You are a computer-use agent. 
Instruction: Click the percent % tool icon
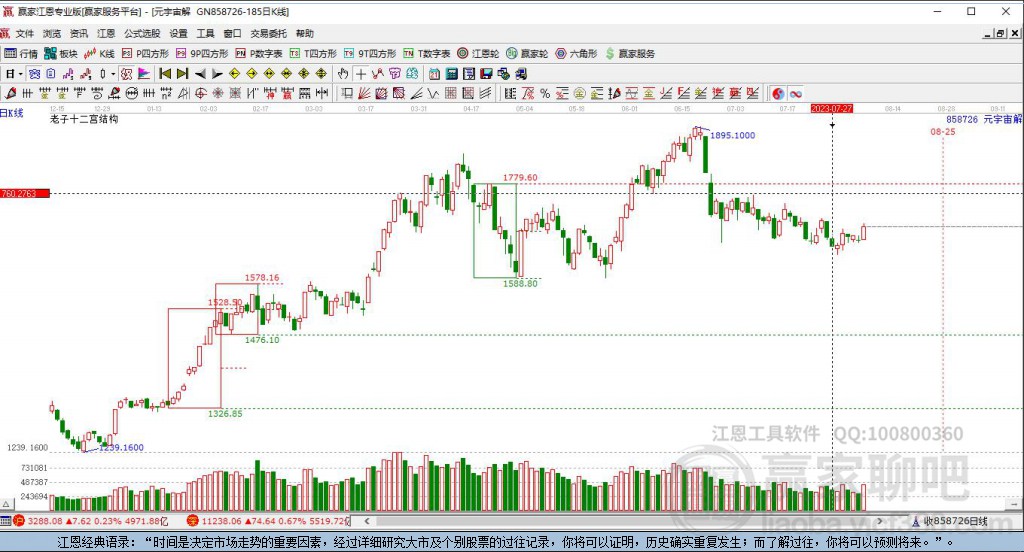545,93
